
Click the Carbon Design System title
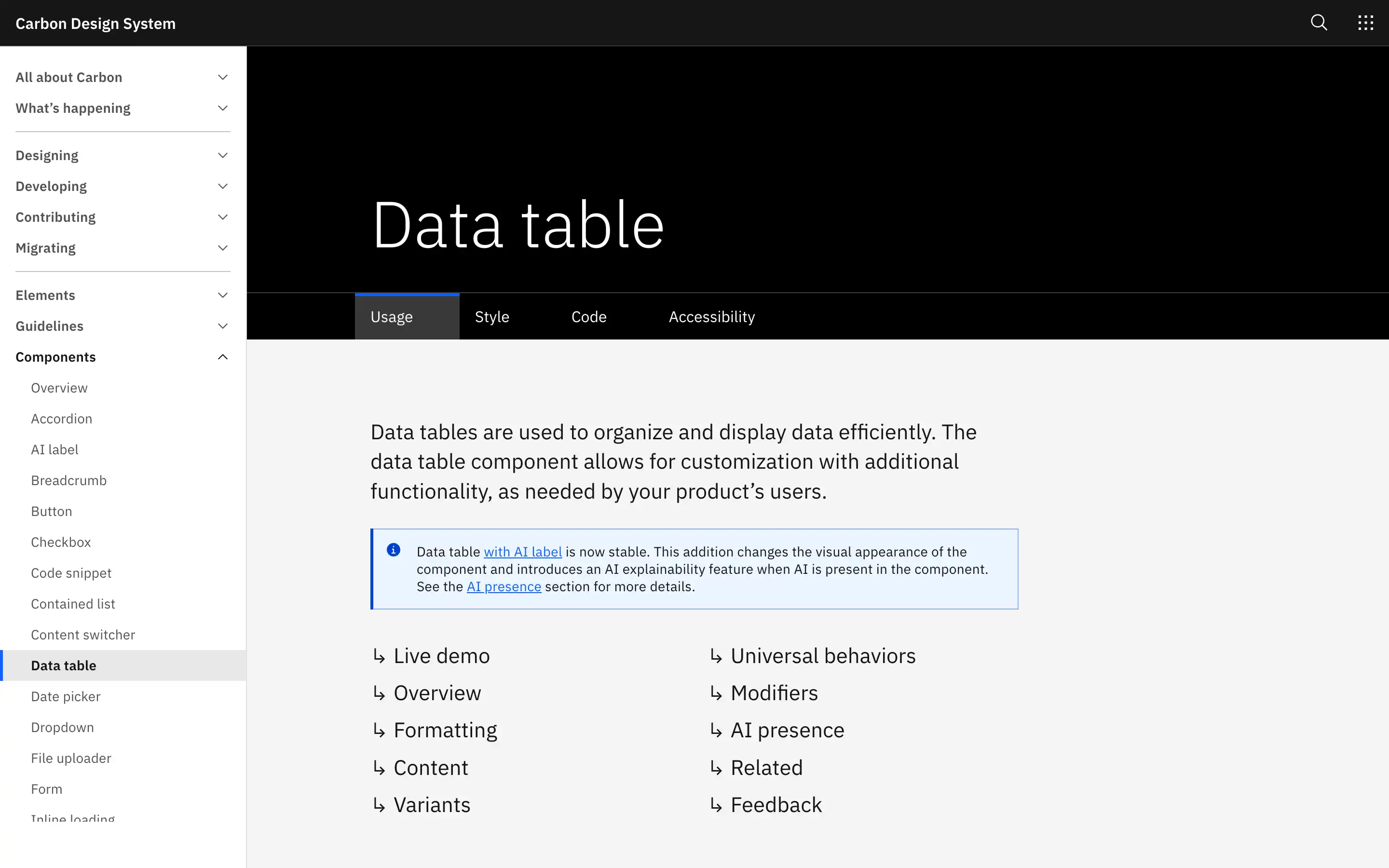95,23
